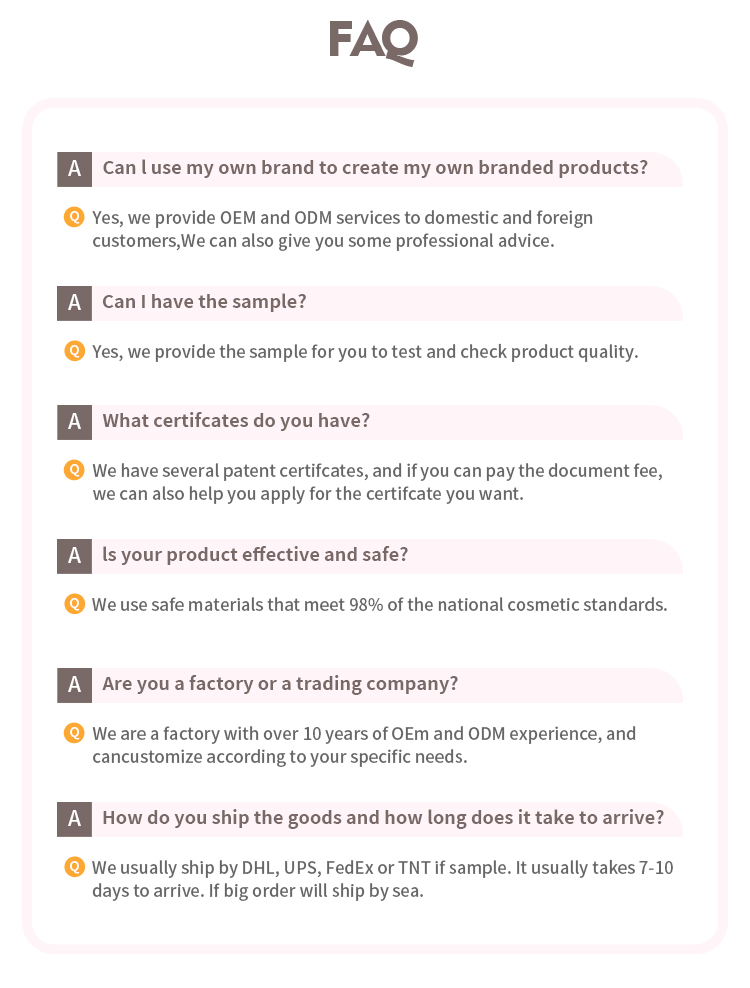Click the A icon beside the certificates question

point(74,422)
